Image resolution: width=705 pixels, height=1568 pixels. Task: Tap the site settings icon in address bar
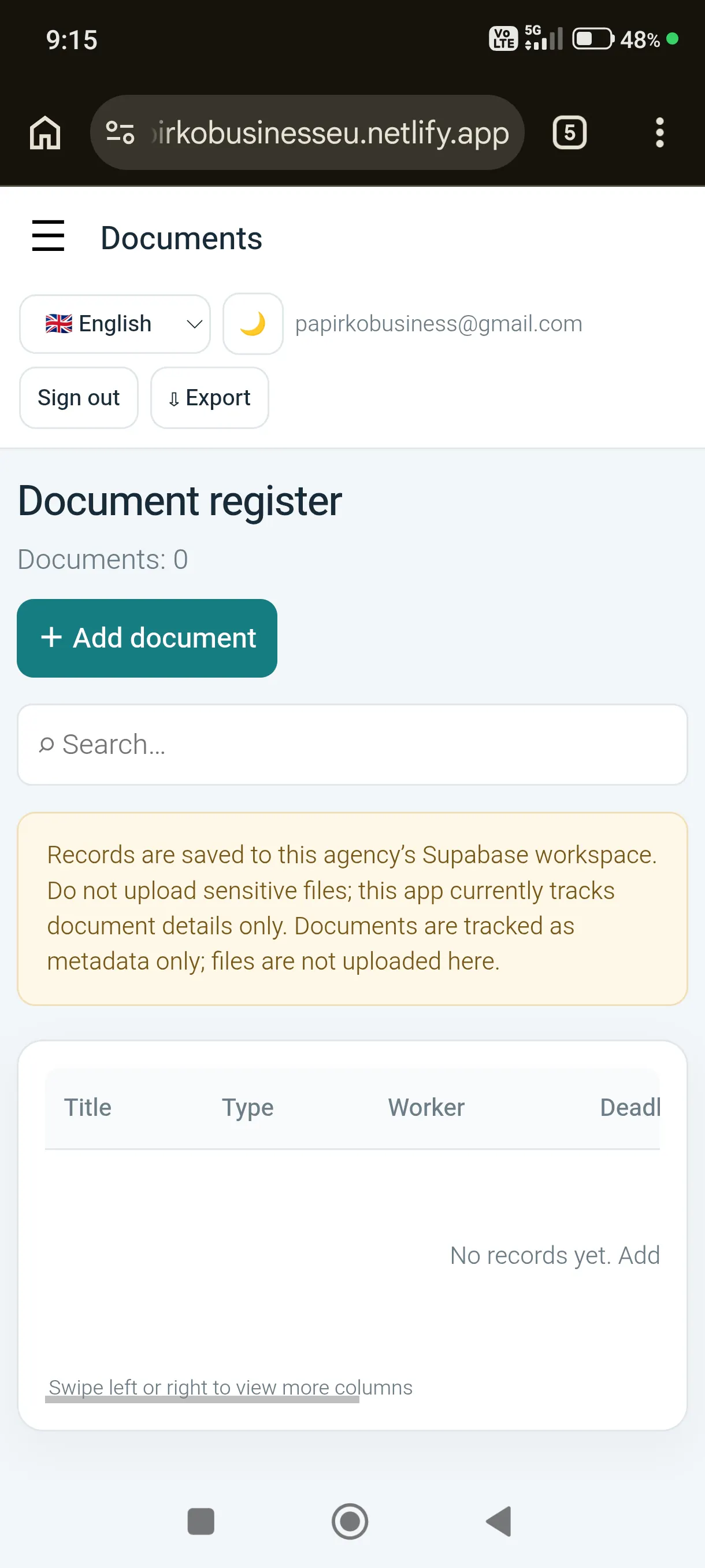pos(120,132)
